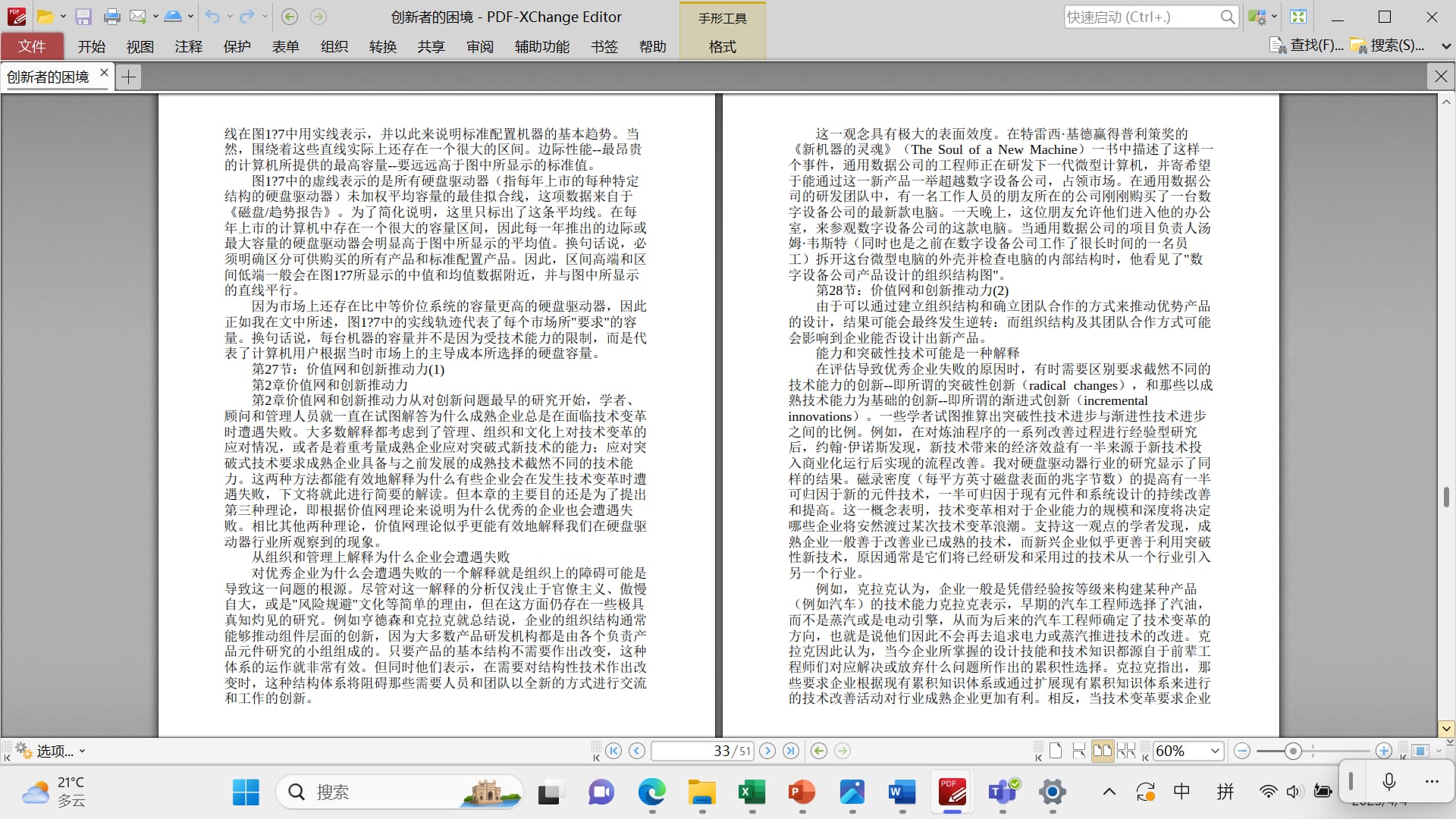
Task: Click the Scan document icon
Action: coord(173,17)
